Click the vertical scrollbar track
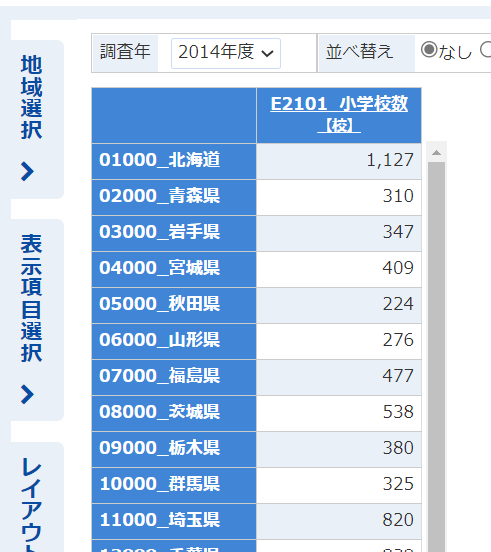Viewport: 491px width, 552px height. point(437,356)
